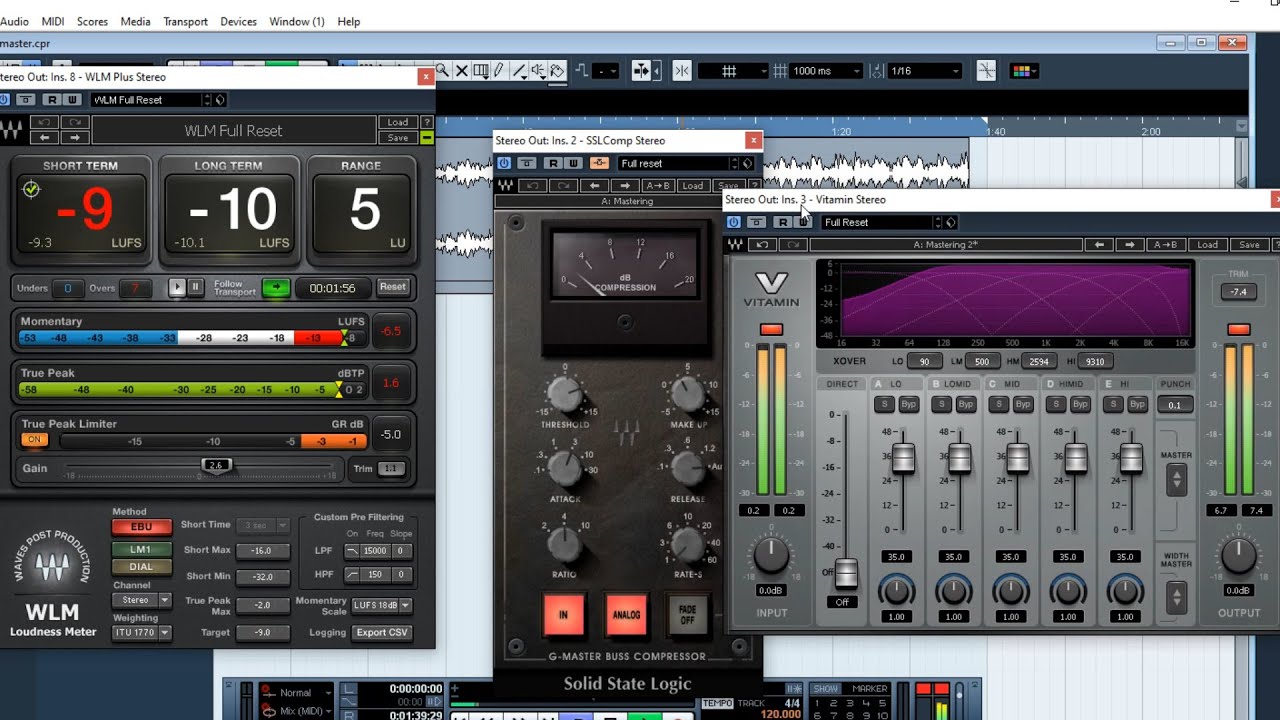Toggle True Peak Limiter ON button
This screenshot has width=1280, height=720.
click(34, 440)
